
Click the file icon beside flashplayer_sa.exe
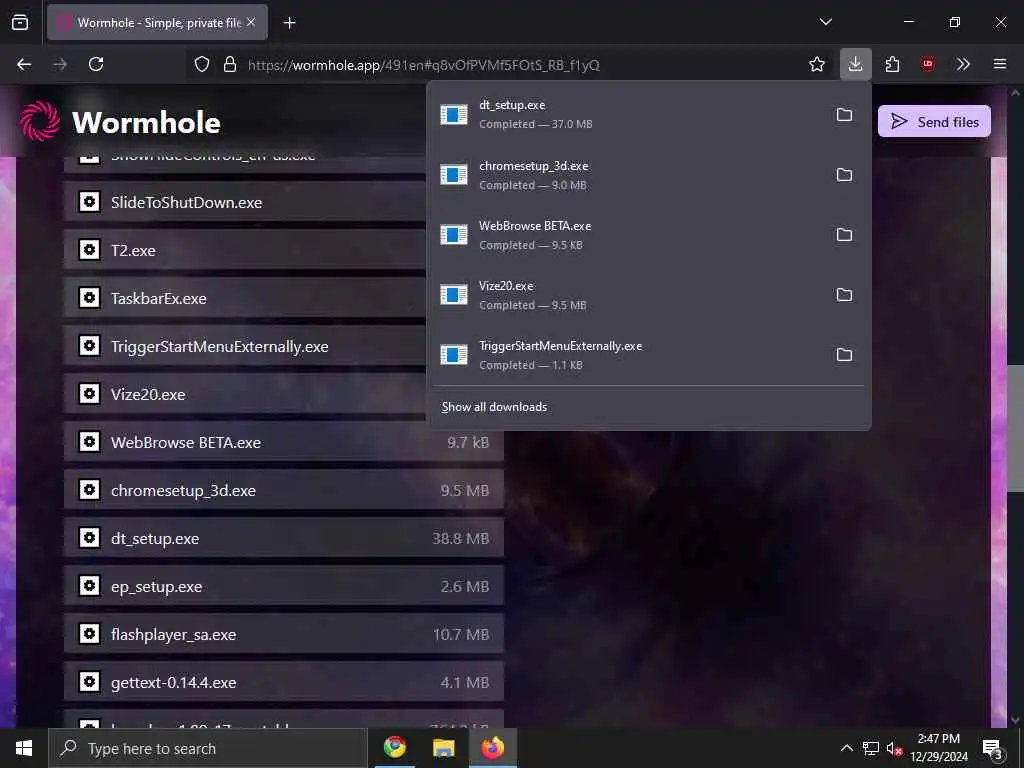(89, 633)
